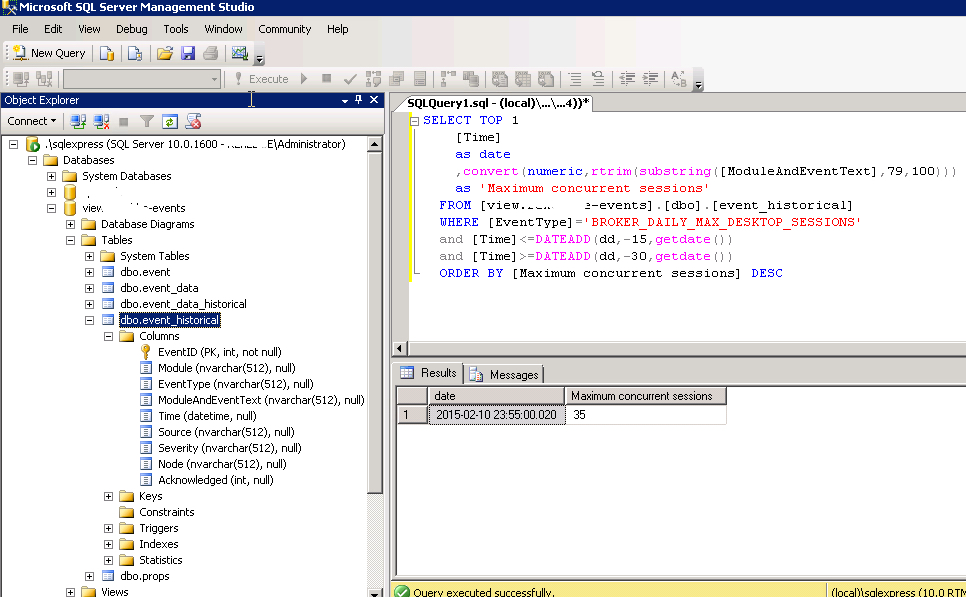Click the Open File folder icon
The height and width of the screenshot is (597, 966).
tap(164, 54)
